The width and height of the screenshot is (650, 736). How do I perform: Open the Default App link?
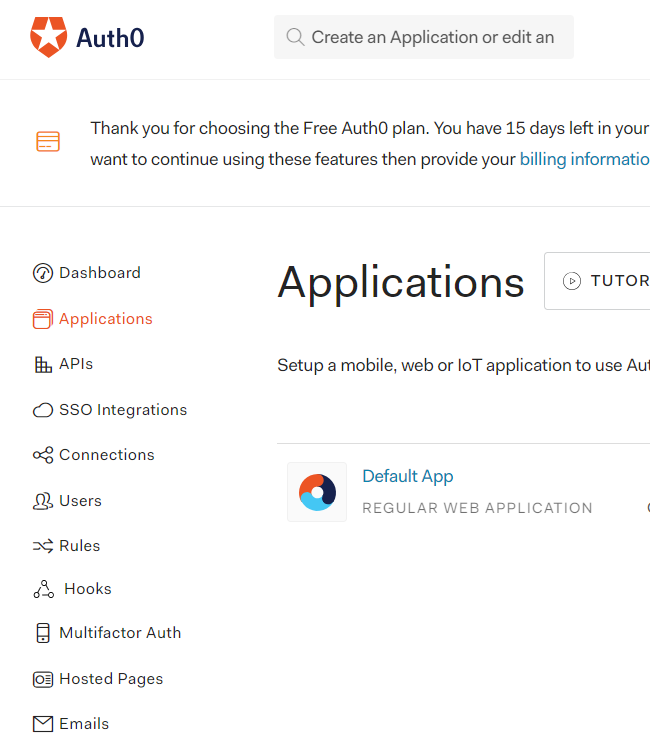(x=408, y=476)
